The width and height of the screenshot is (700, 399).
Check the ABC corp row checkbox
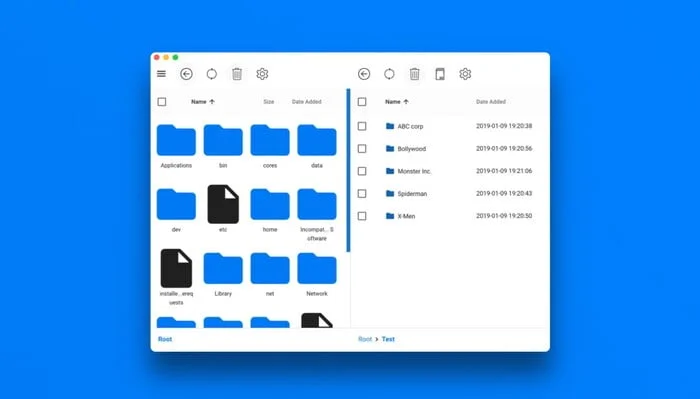(x=362, y=126)
